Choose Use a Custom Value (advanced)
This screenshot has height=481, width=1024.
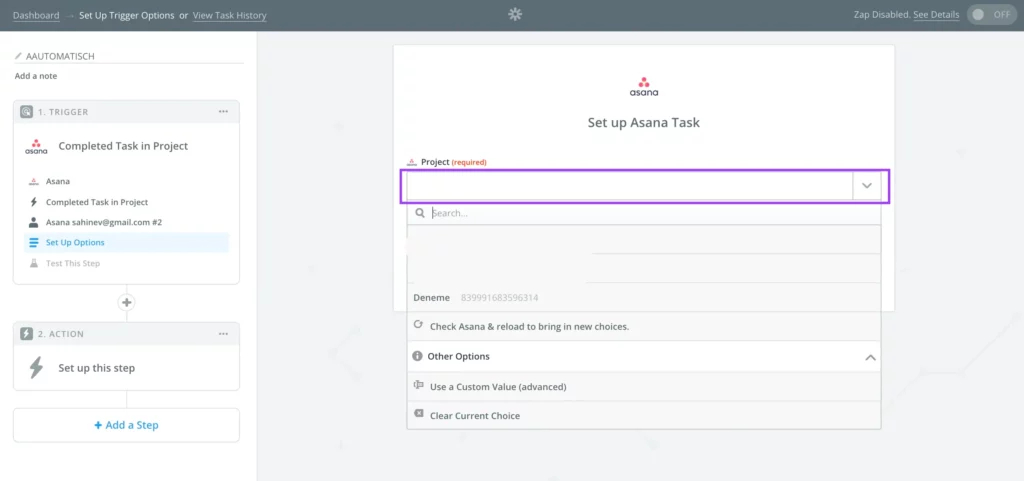[643, 387]
